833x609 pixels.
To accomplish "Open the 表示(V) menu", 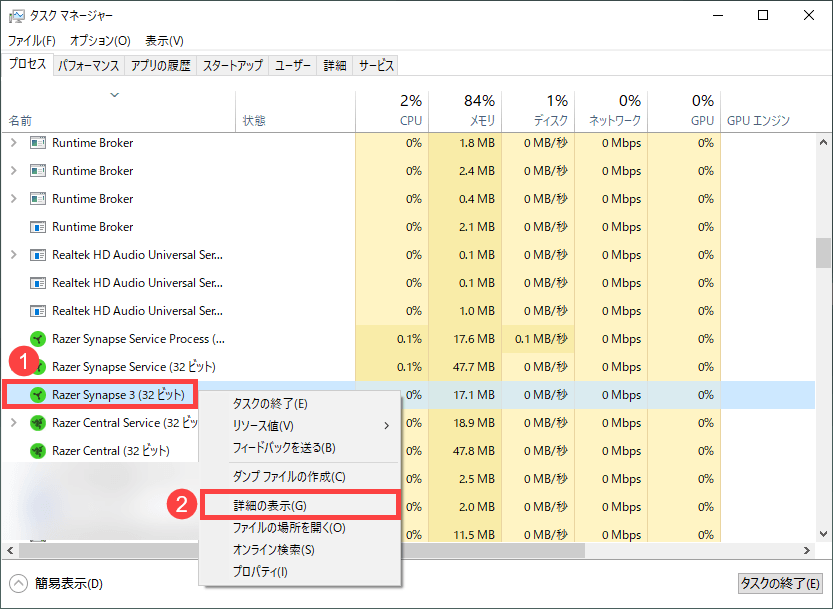I will click(164, 41).
